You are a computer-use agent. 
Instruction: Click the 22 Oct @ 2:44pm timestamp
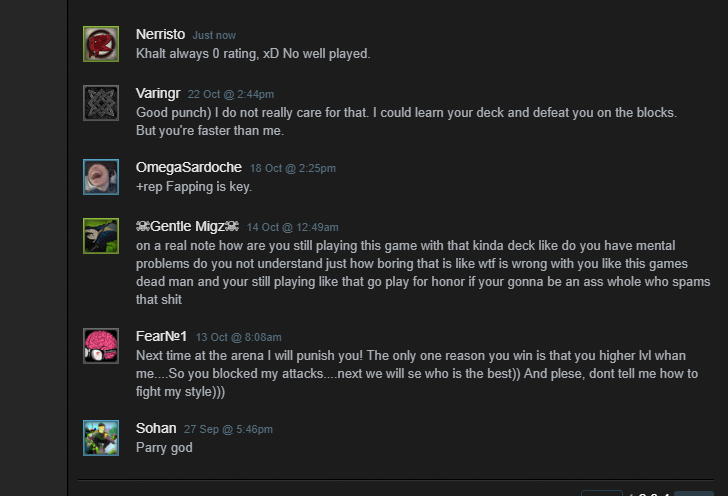[x=231, y=94]
